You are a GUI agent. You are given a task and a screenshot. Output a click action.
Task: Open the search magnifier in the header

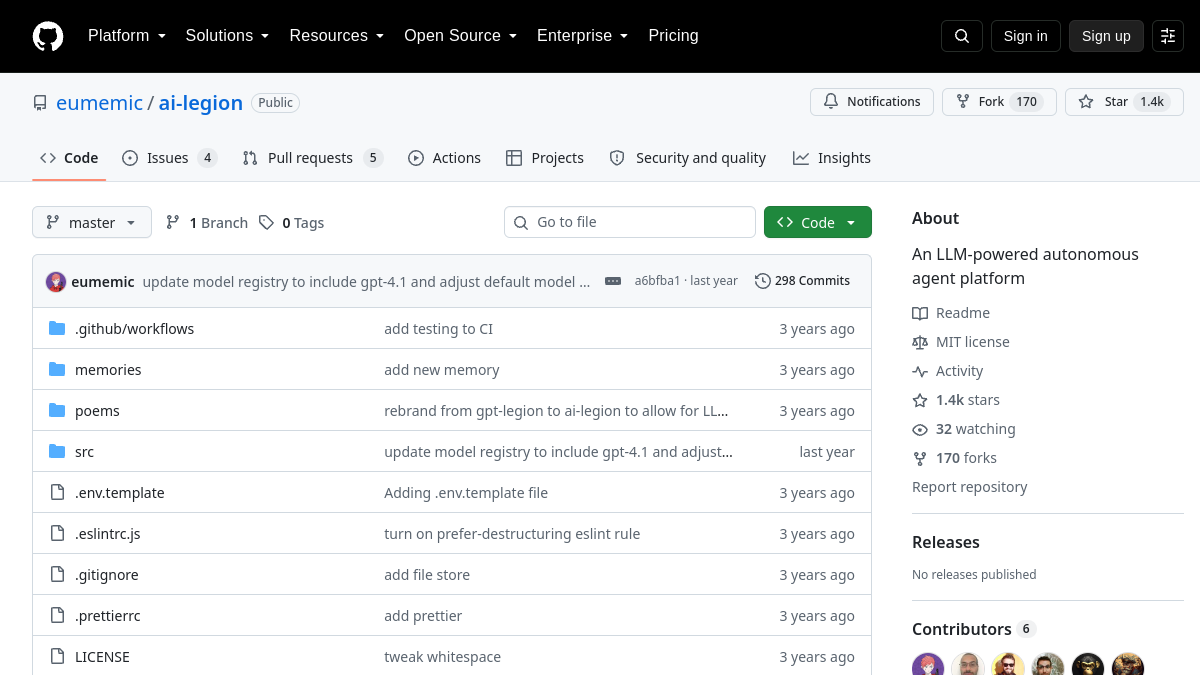point(962,36)
